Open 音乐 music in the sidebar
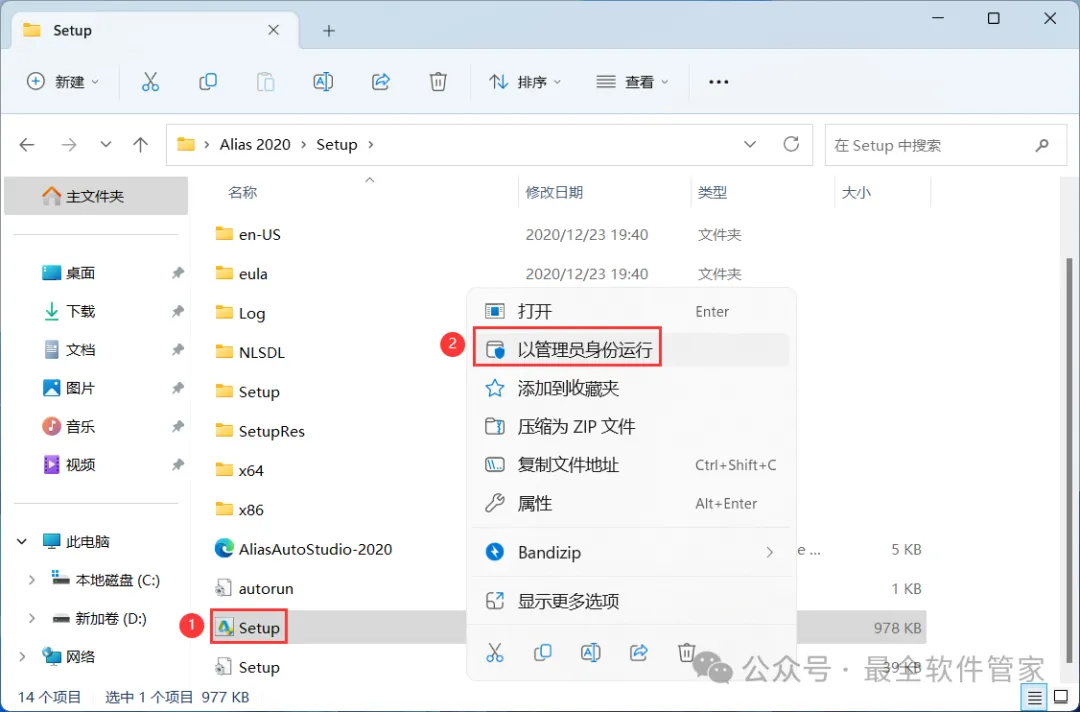 click(x=80, y=426)
